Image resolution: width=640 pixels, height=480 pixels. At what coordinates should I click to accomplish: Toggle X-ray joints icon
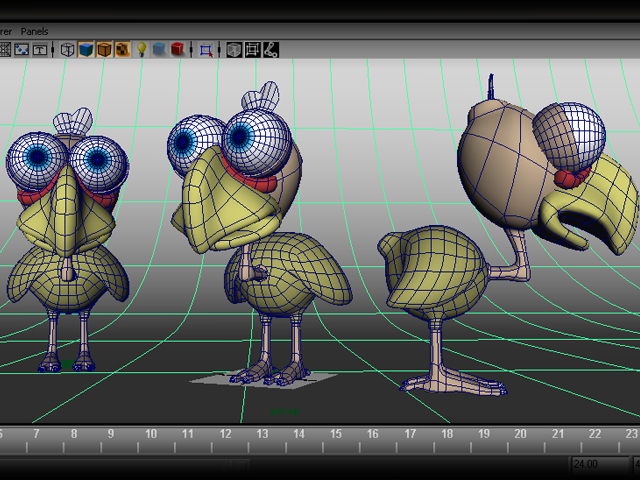pos(271,50)
